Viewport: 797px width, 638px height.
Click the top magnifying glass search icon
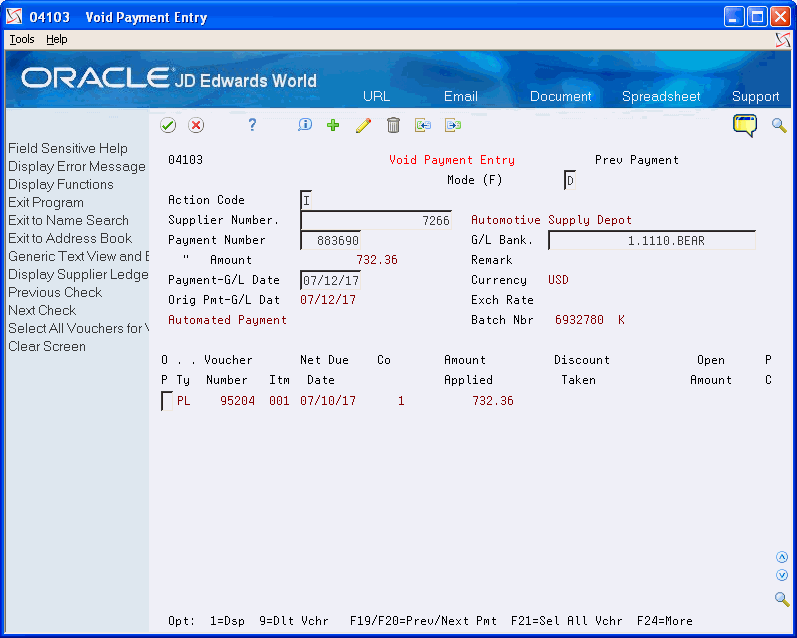[x=779, y=125]
